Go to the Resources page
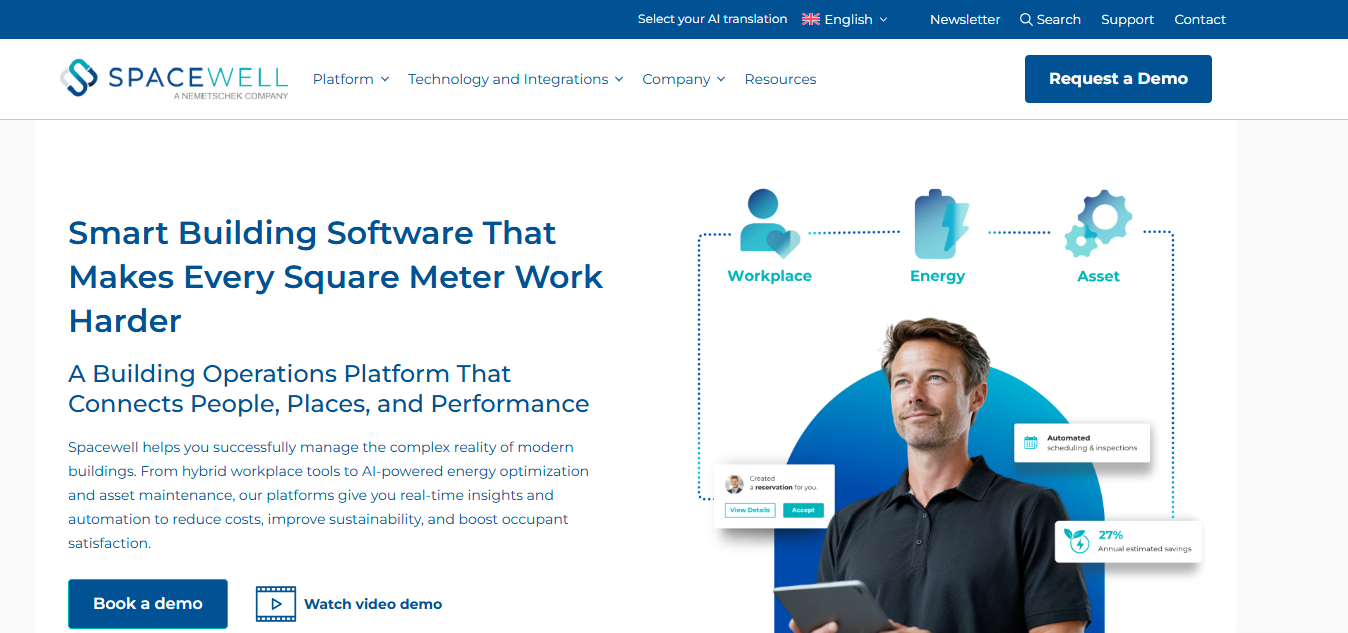Image resolution: width=1348 pixels, height=633 pixels. [x=780, y=79]
